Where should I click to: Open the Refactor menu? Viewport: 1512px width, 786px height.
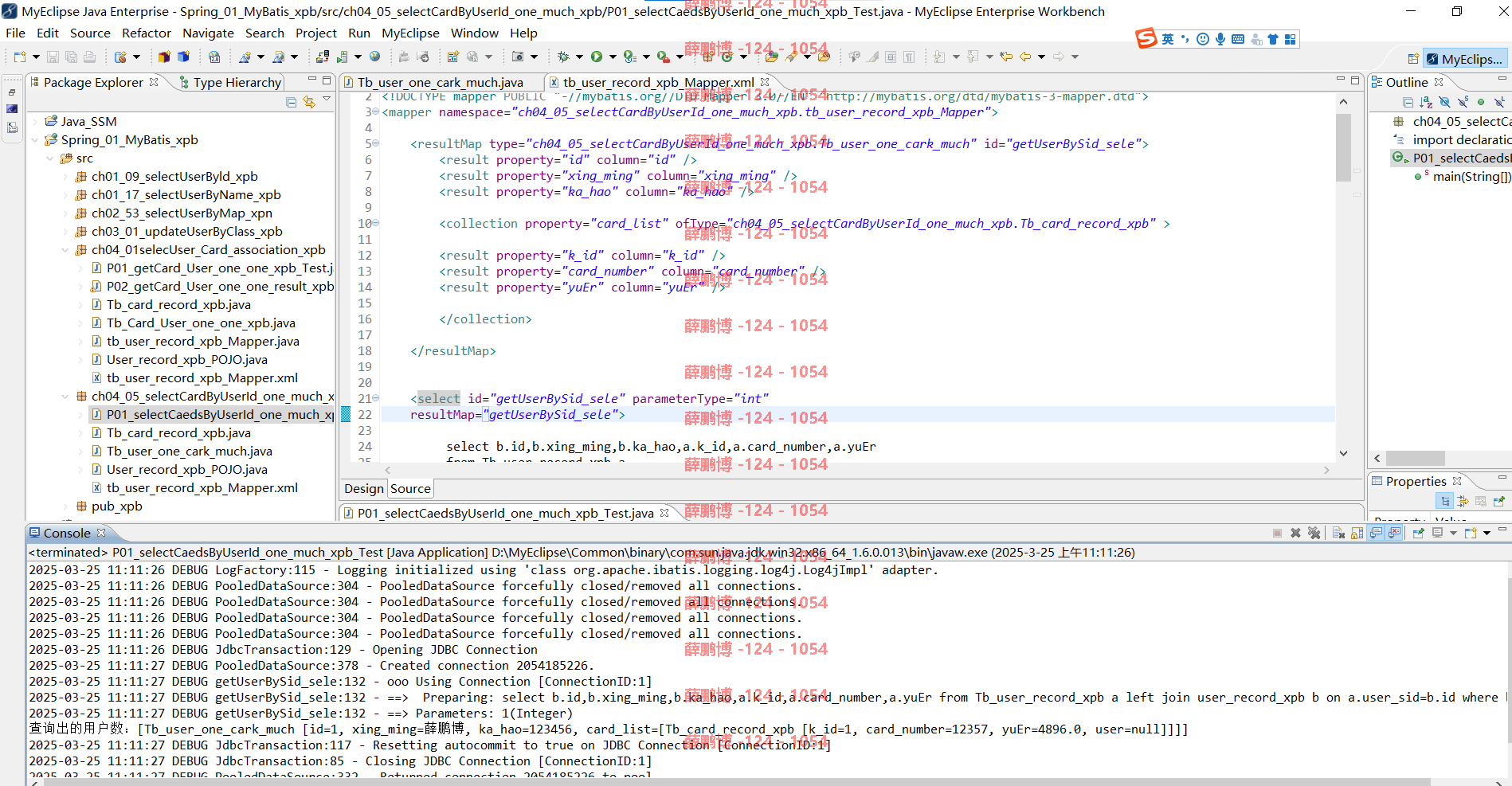pyautogui.click(x=147, y=33)
